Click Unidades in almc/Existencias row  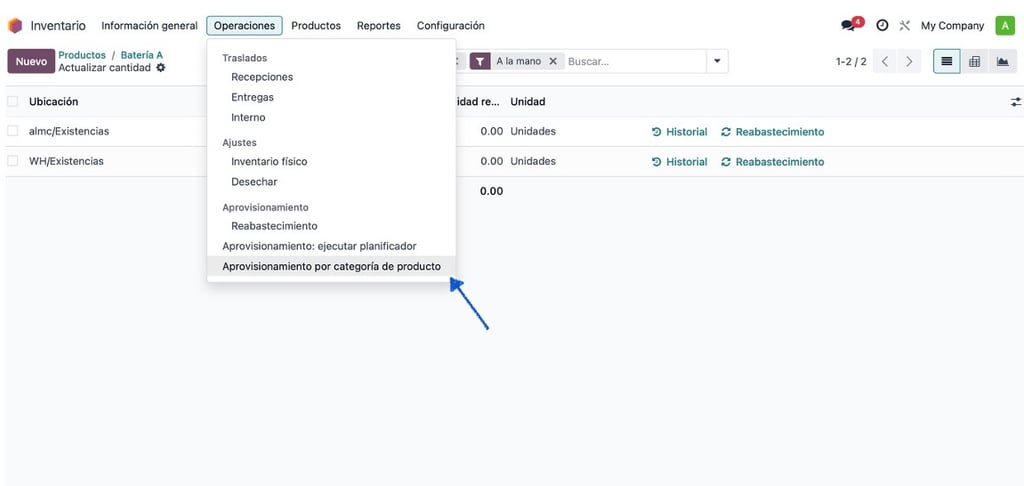pyautogui.click(x=533, y=131)
